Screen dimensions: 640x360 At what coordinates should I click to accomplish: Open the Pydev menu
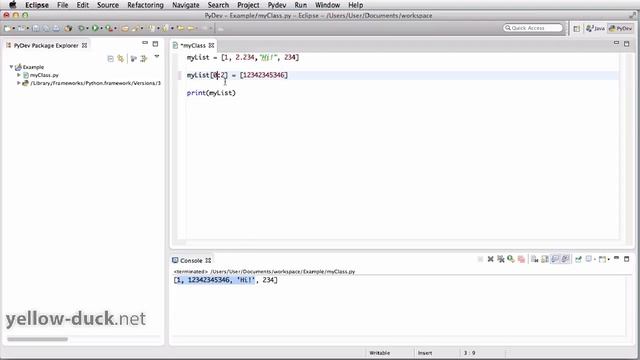click(277, 5)
